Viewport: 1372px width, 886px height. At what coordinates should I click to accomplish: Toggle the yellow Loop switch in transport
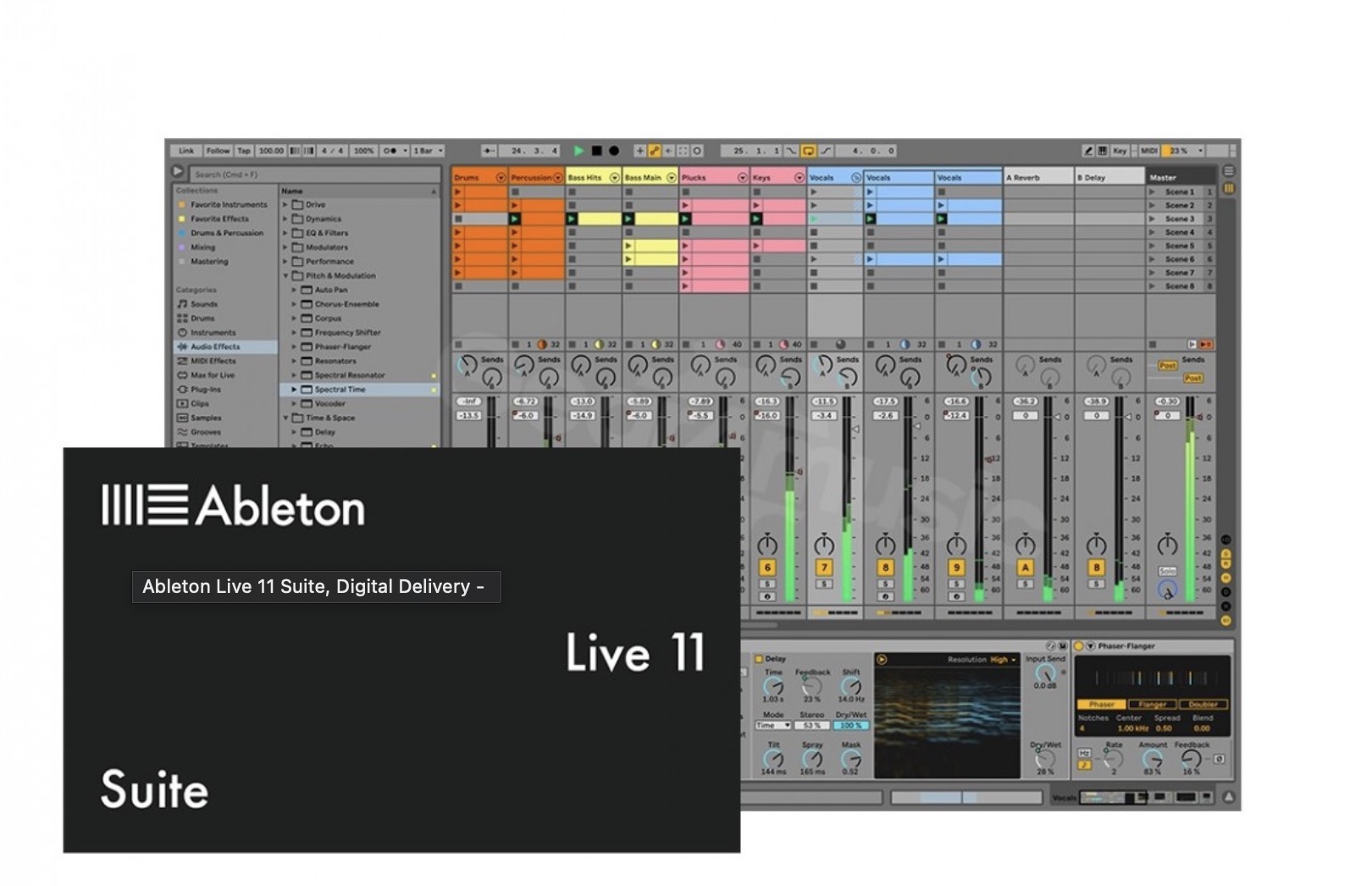click(809, 151)
